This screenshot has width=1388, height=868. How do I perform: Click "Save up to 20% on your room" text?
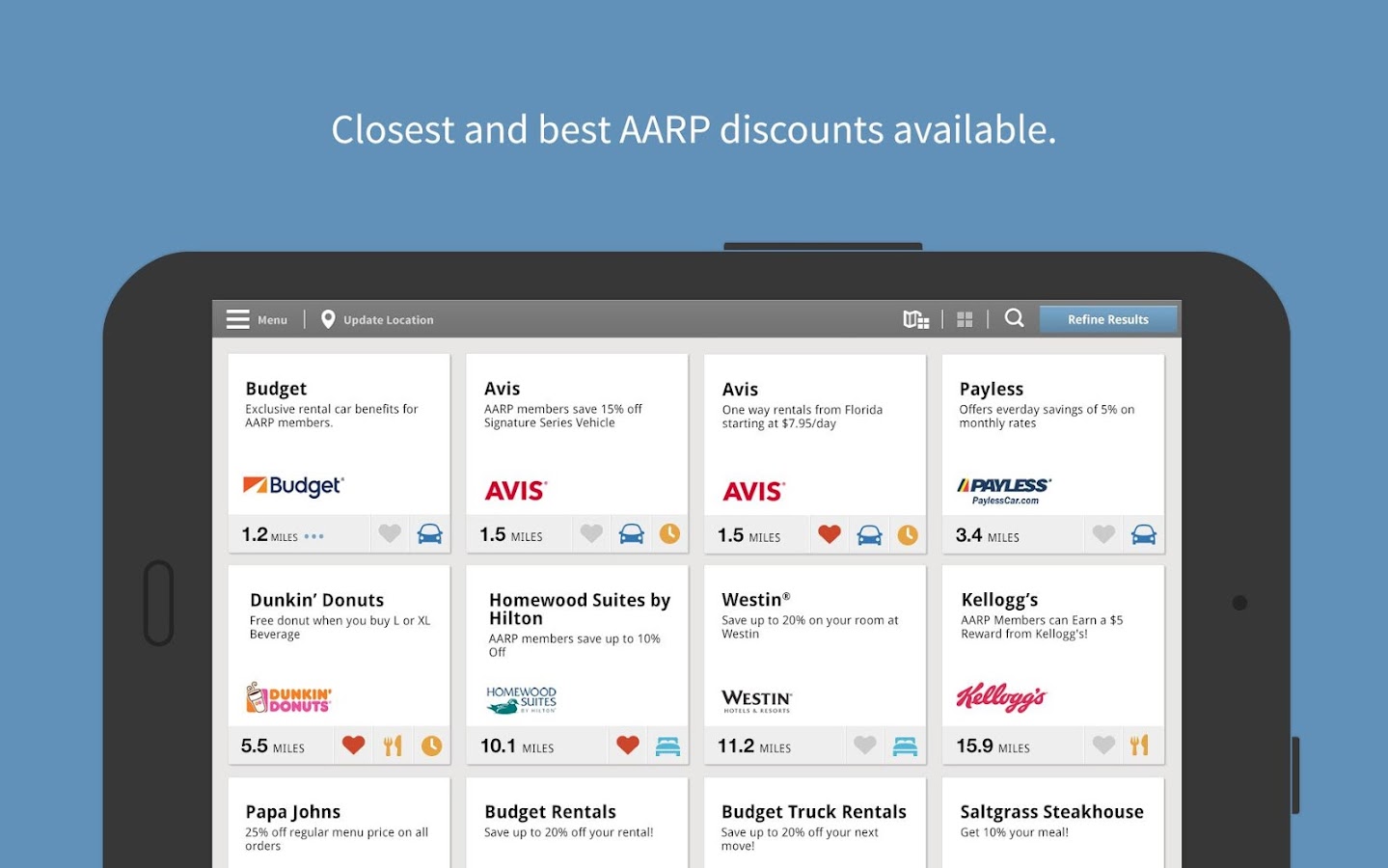[x=810, y=627]
